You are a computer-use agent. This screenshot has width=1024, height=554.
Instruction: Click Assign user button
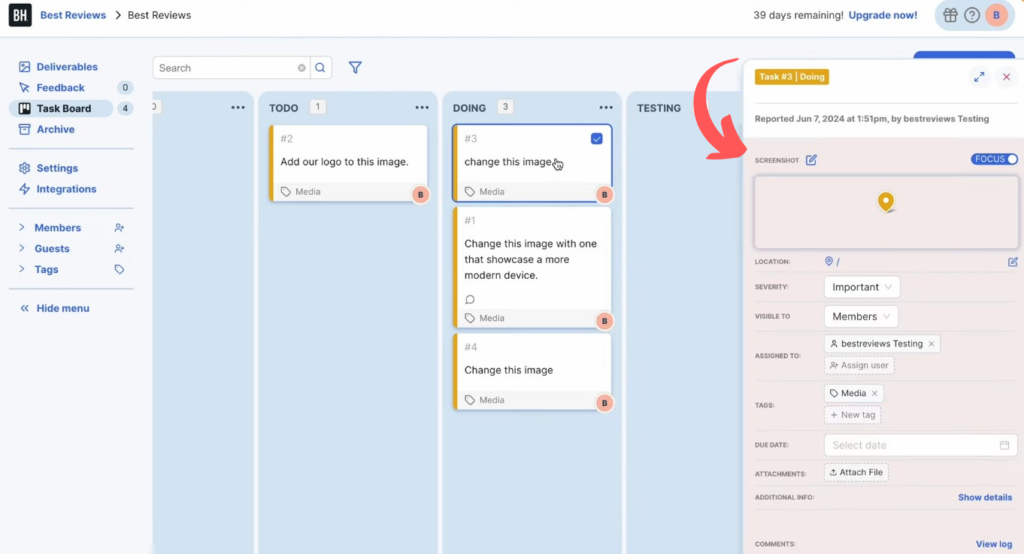point(859,366)
